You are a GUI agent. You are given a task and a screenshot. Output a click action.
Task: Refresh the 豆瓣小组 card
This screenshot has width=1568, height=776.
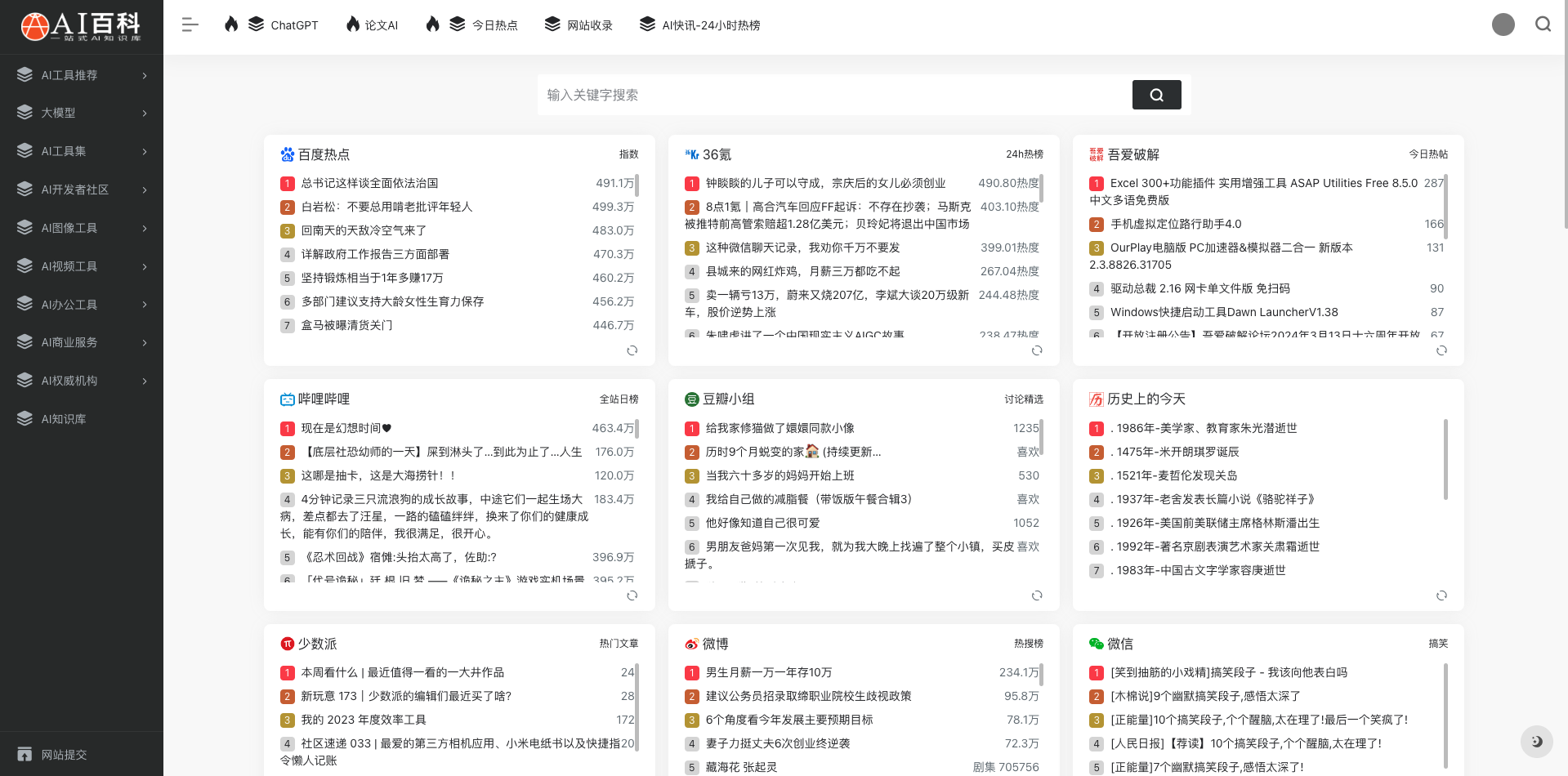tap(1036, 595)
